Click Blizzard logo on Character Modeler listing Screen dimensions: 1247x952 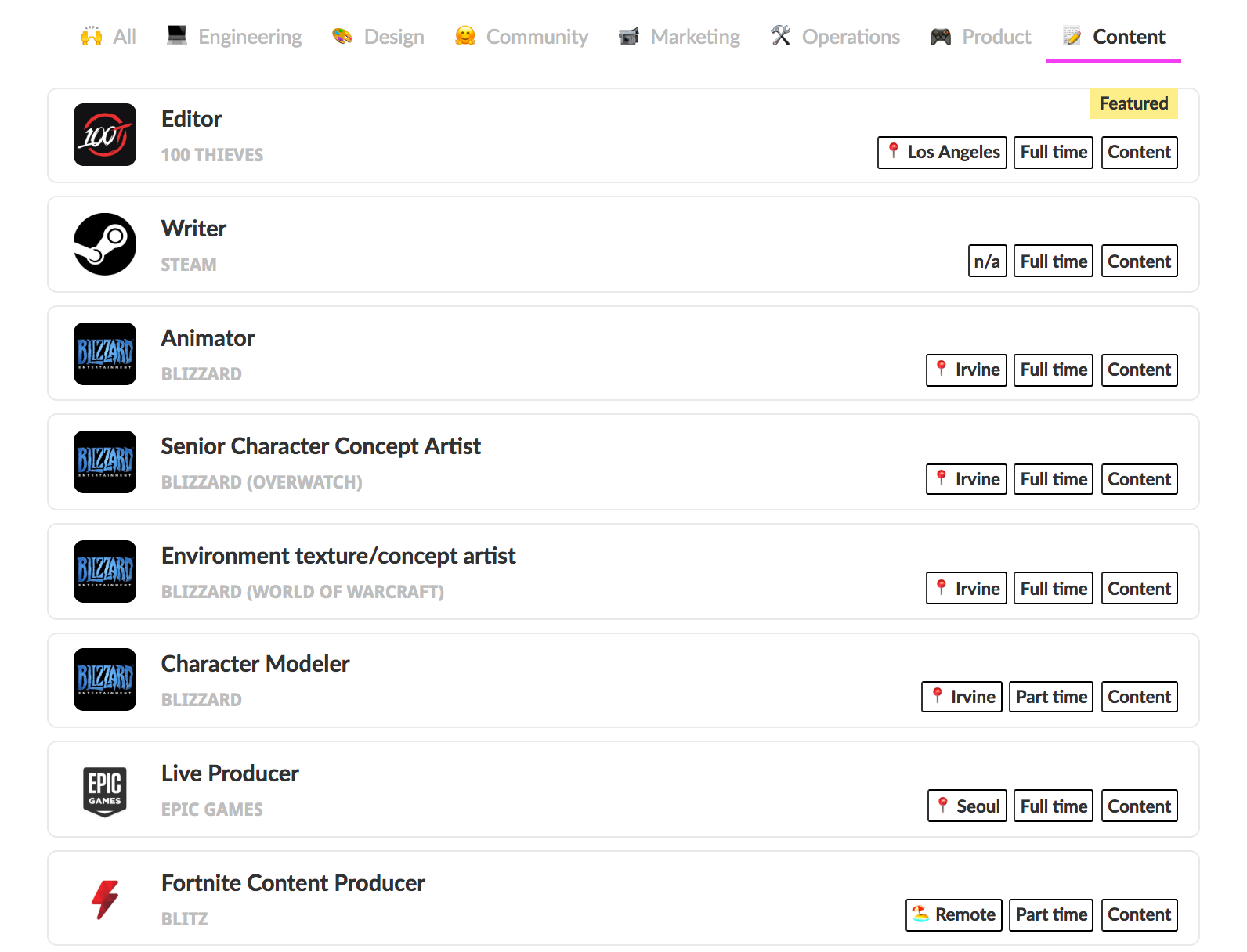(105, 680)
